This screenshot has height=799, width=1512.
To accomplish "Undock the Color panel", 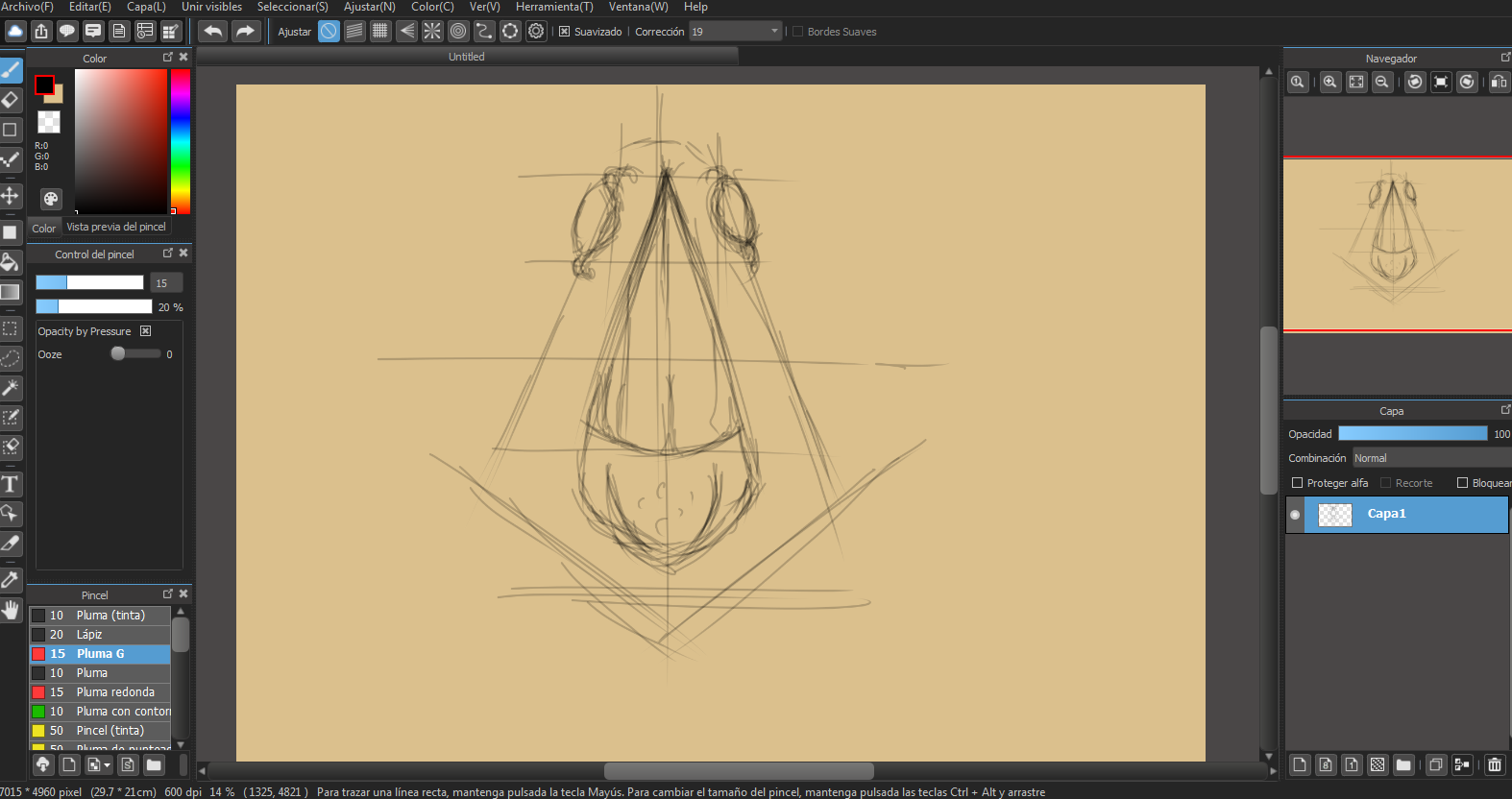I will tap(168, 58).
